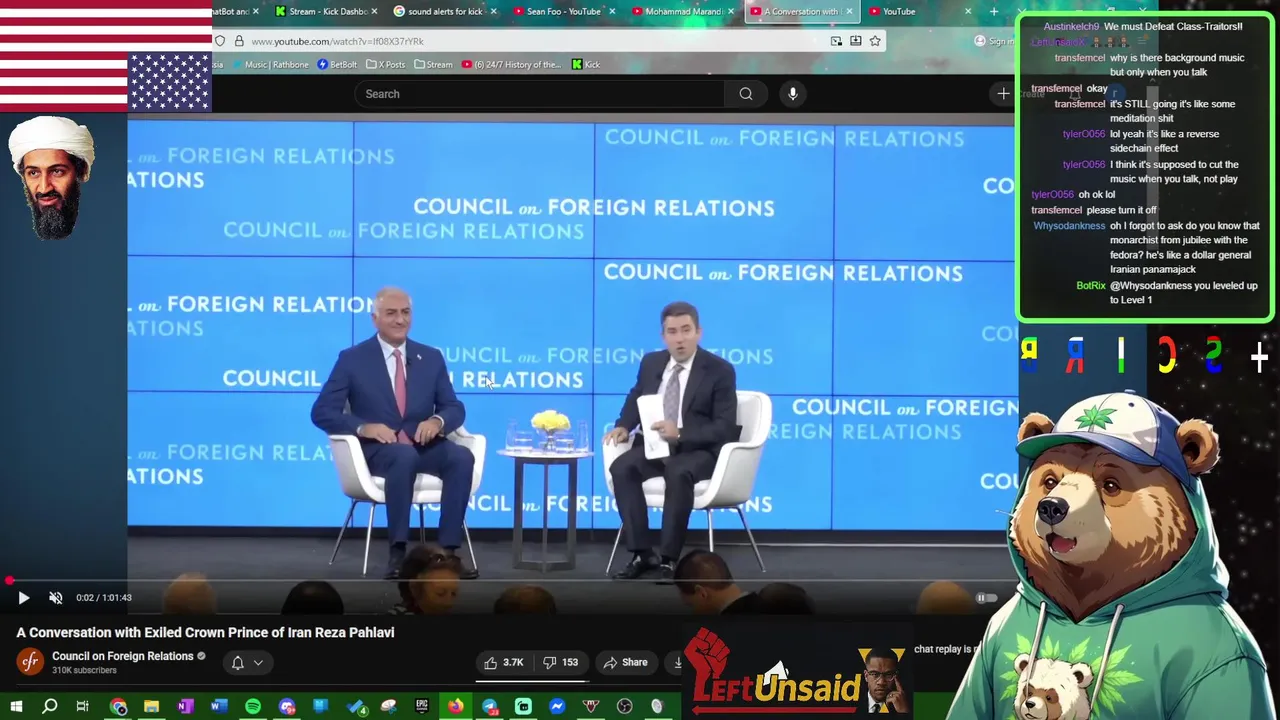Open Microsoft Word from the taskbar
The height and width of the screenshot is (720, 1280).
click(219, 707)
